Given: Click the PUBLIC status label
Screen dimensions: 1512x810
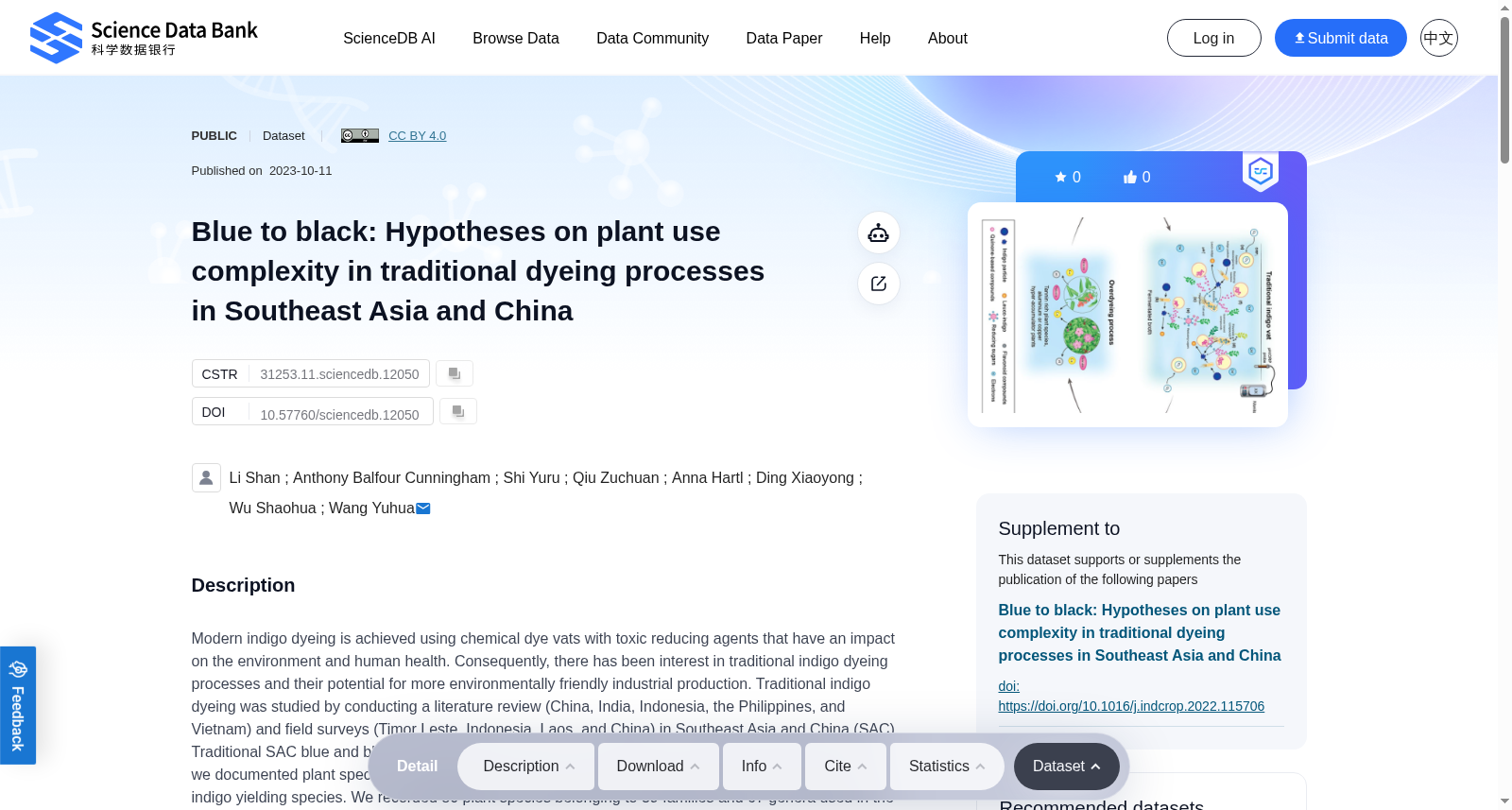Looking at the screenshot, I should click(x=215, y=135).
